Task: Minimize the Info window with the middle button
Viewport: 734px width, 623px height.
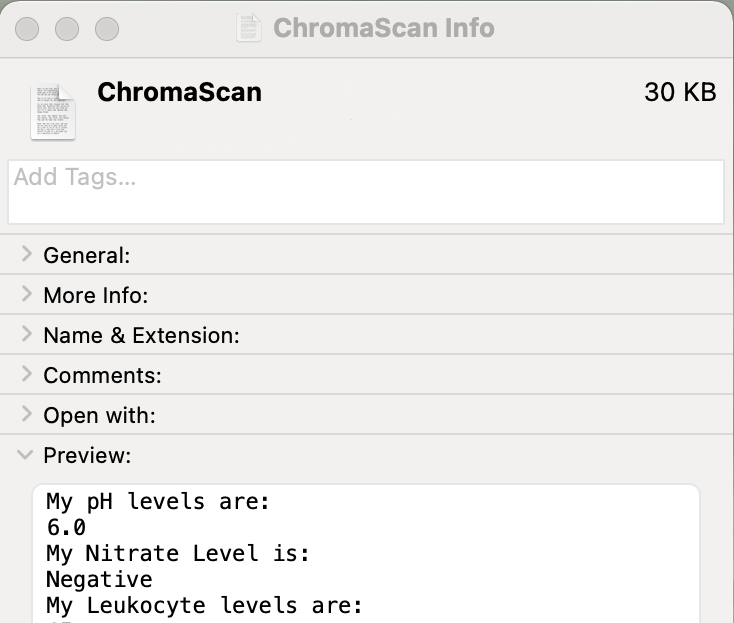Action: pyautogui.click(x=67, y=28)
